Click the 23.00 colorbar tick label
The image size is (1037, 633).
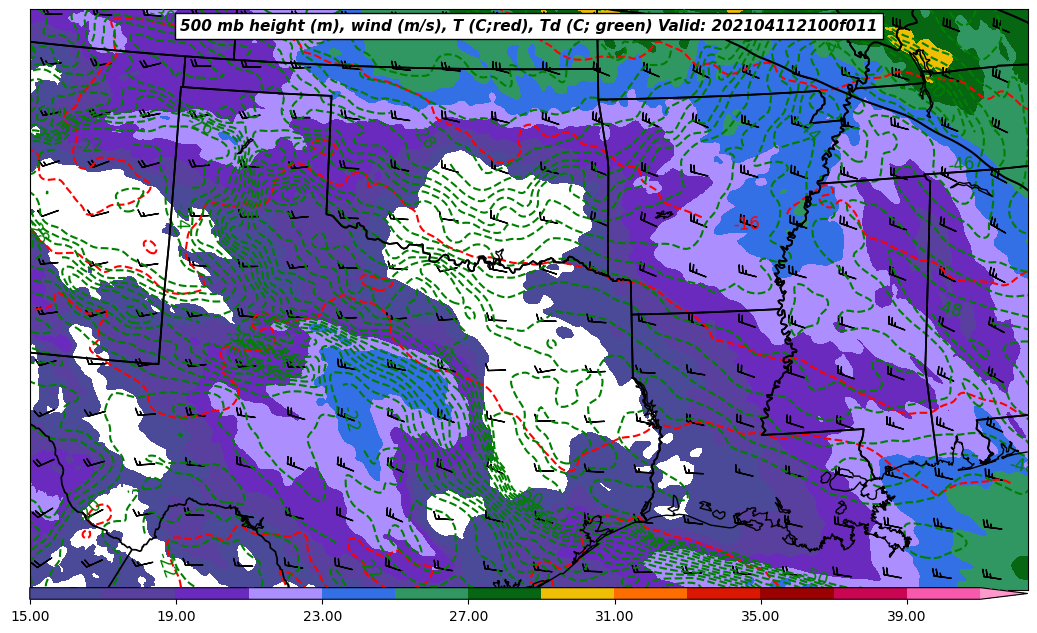pos(322,617)
